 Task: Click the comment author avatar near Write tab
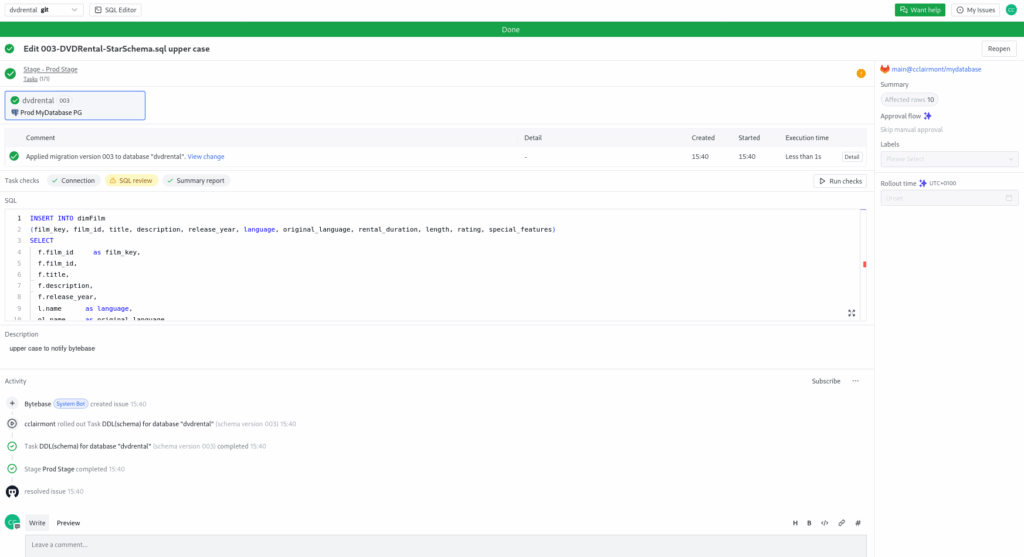pos(12,522)
